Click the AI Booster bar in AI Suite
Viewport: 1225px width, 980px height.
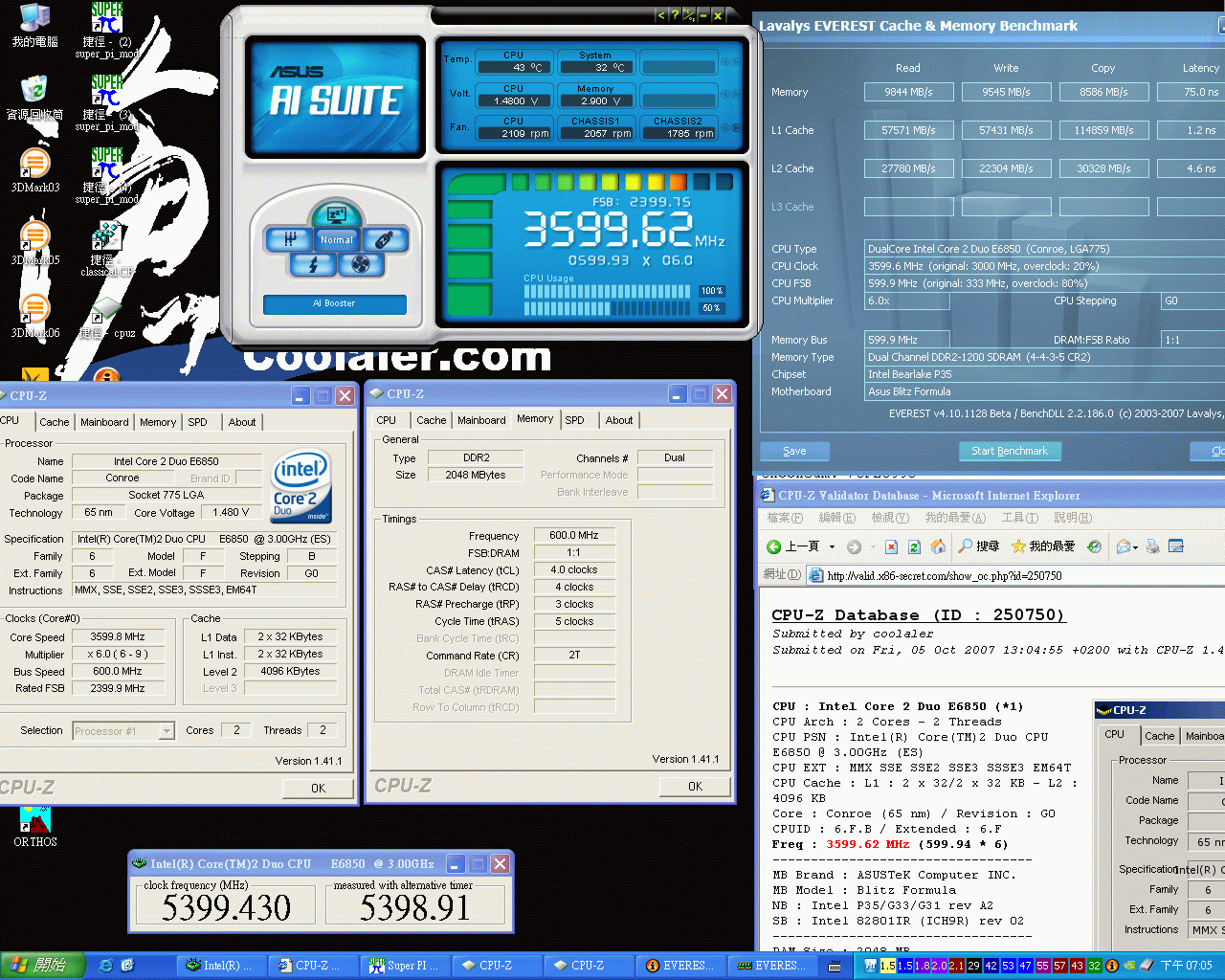pos(334,303)
